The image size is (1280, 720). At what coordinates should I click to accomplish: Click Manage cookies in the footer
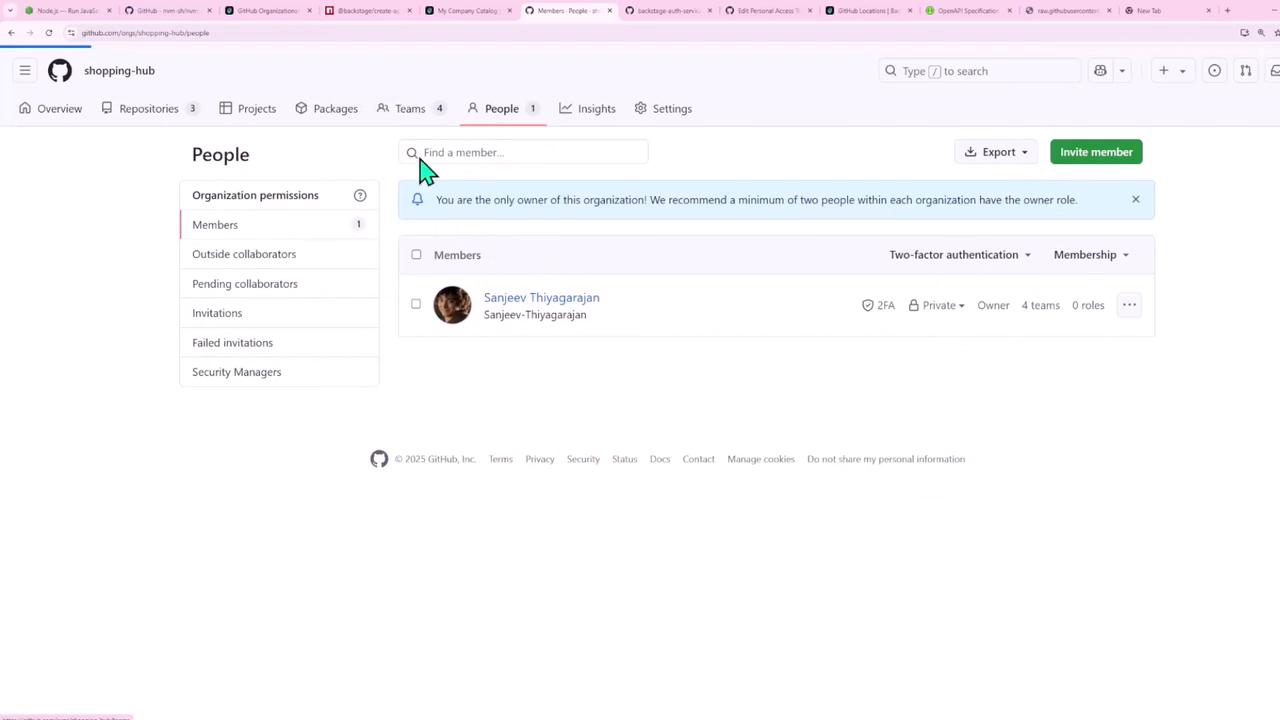tap(761, 459)
